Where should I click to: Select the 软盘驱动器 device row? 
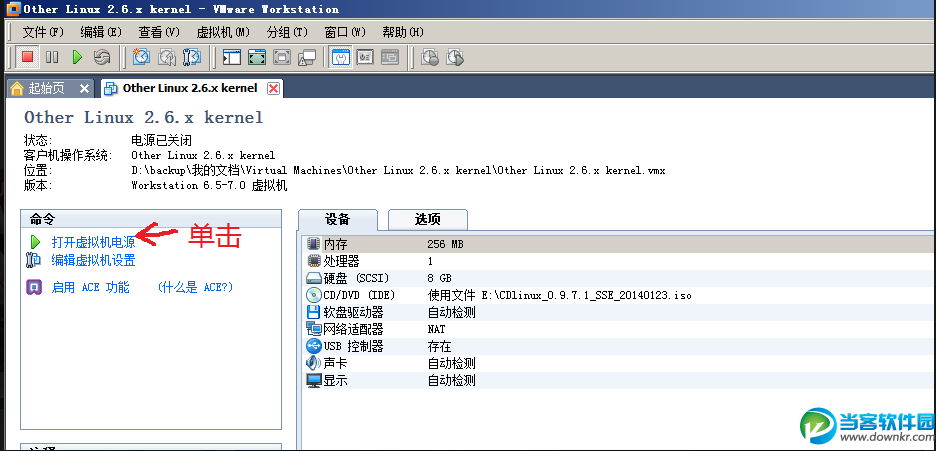point(618,312)
